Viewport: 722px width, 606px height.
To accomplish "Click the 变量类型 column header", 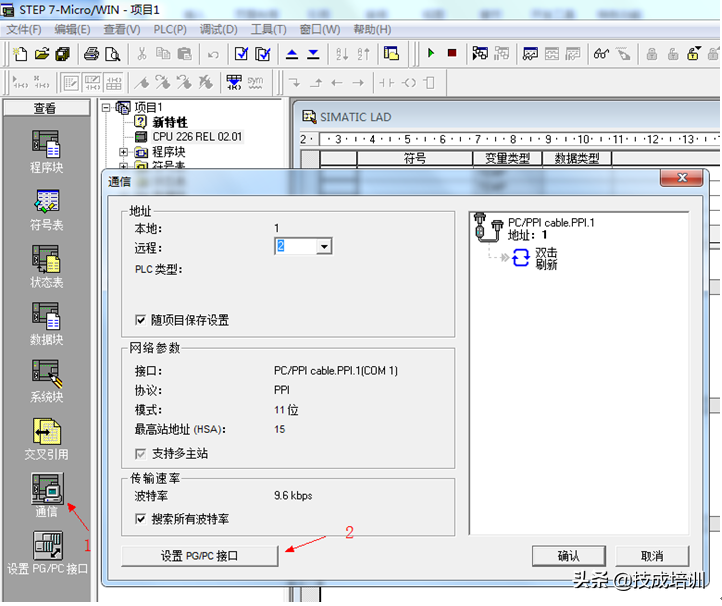I will click(x=507, y=158).
